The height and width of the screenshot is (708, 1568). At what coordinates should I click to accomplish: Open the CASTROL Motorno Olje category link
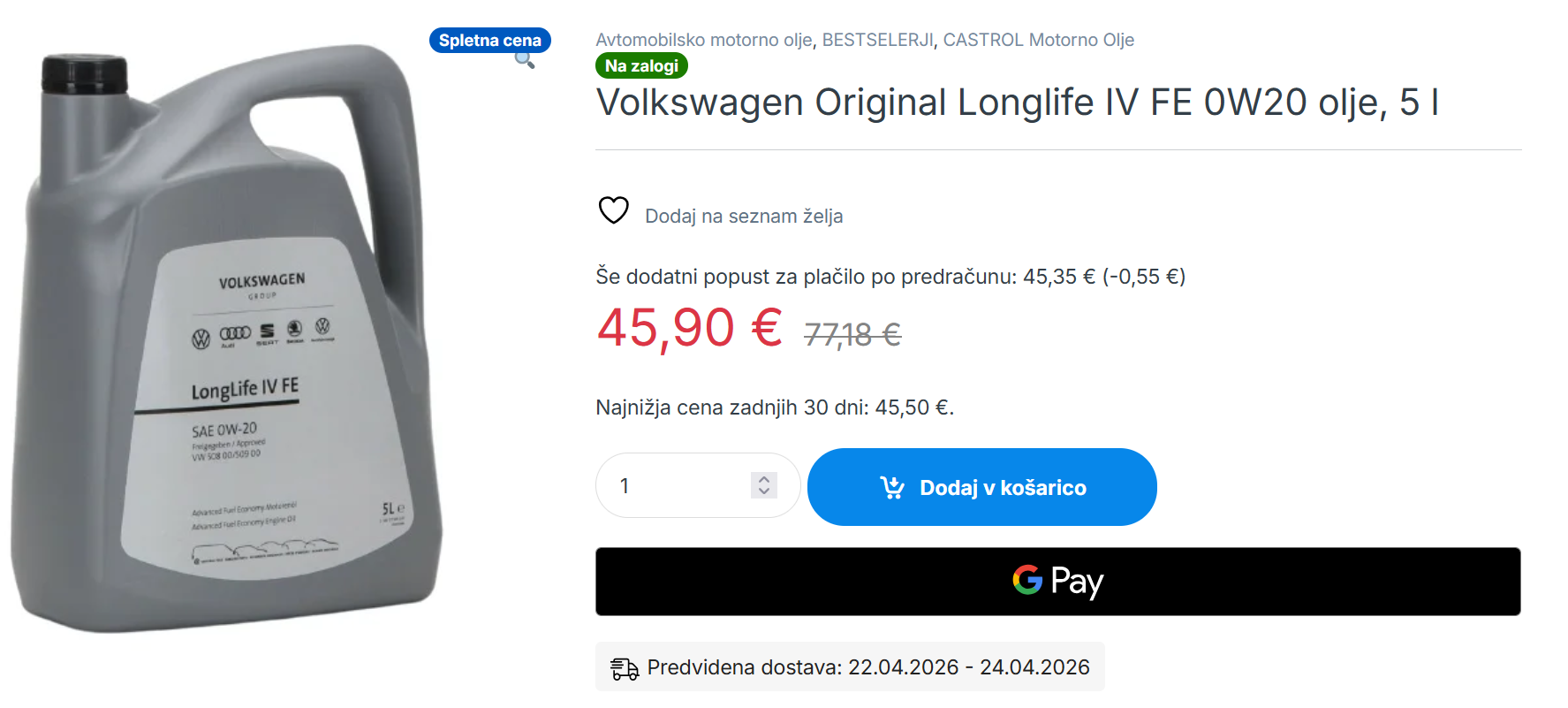pyautogui.click(x=1038, y=40)
